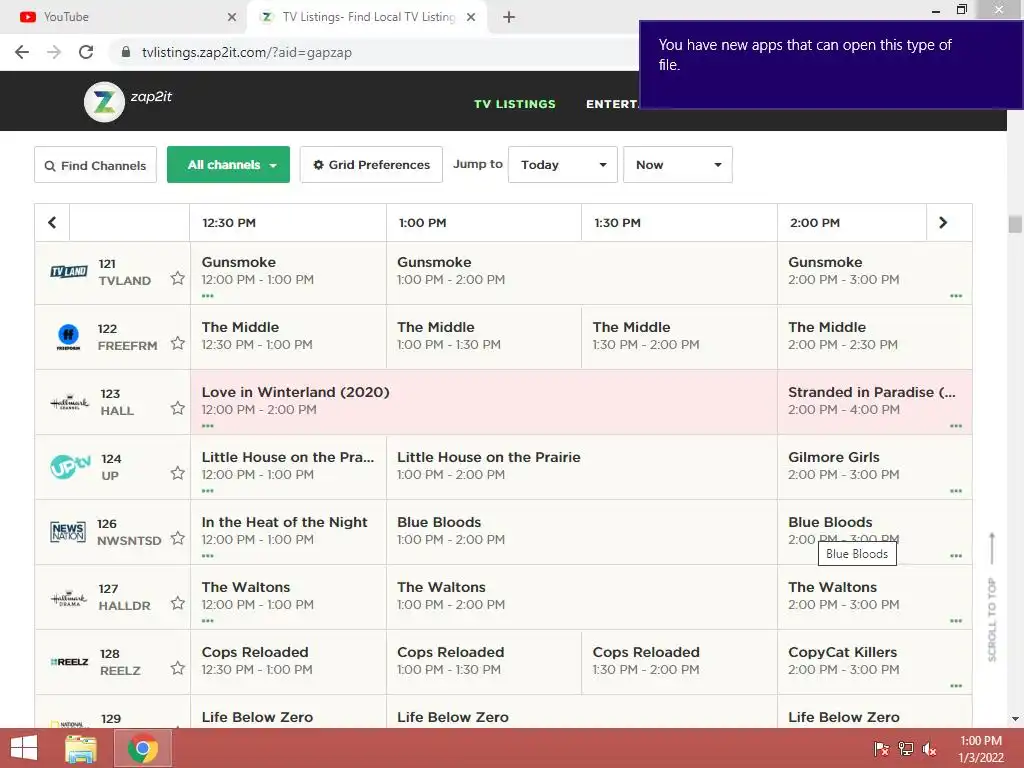Open the Windows Start button

tap(24, 748)
